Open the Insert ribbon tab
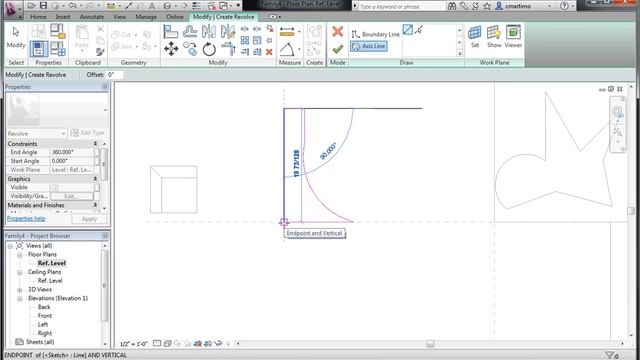This screenshot has width=640, height=360. pos(63,17)
